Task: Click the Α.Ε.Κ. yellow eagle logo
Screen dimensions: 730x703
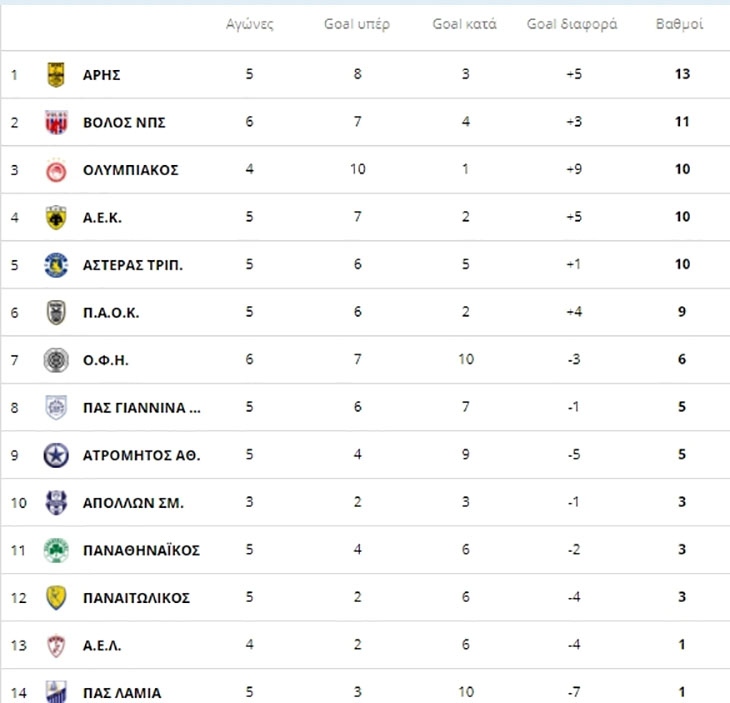Action: pyautogui.click(x=56, y=217)
